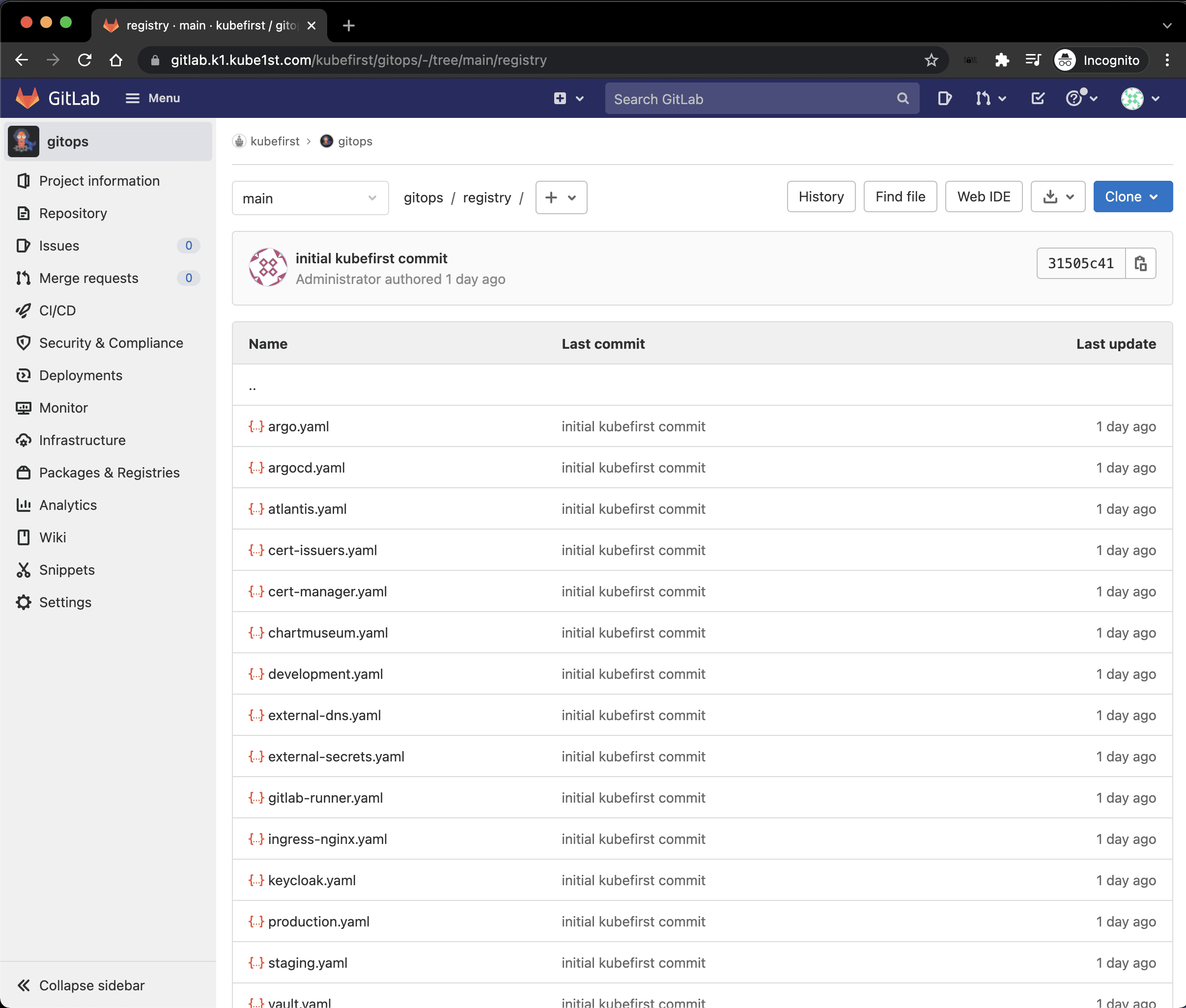Open the Issues icon in the top navbar

[945, 98]
